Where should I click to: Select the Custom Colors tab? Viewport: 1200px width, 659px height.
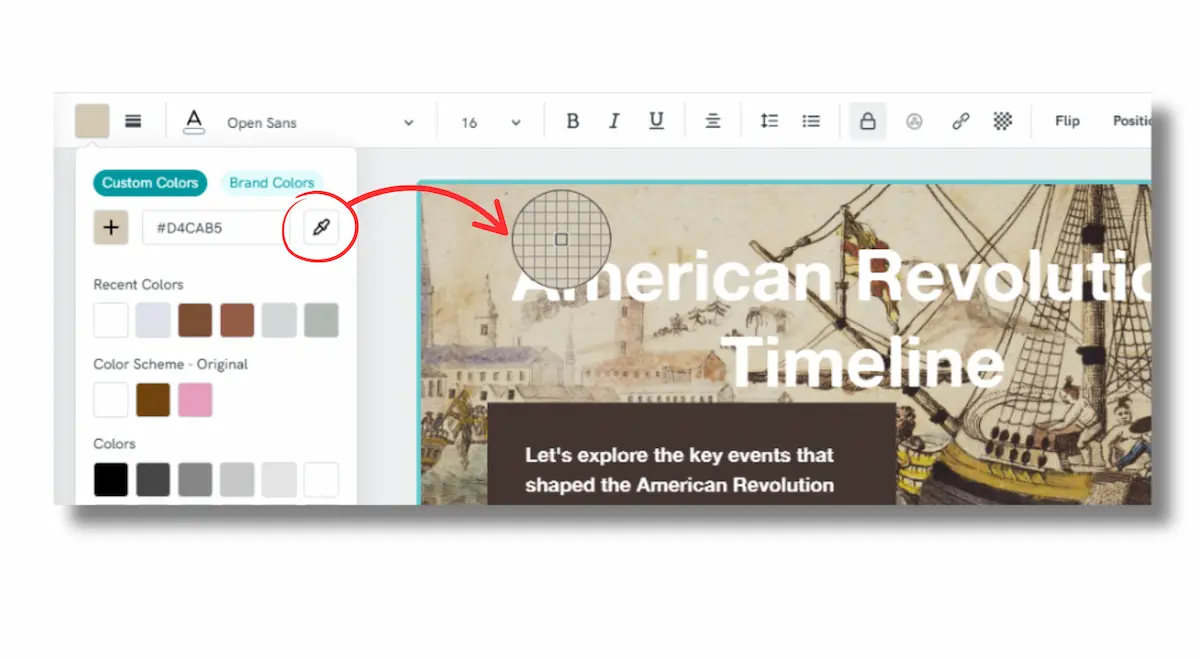[x=150, y=183]
